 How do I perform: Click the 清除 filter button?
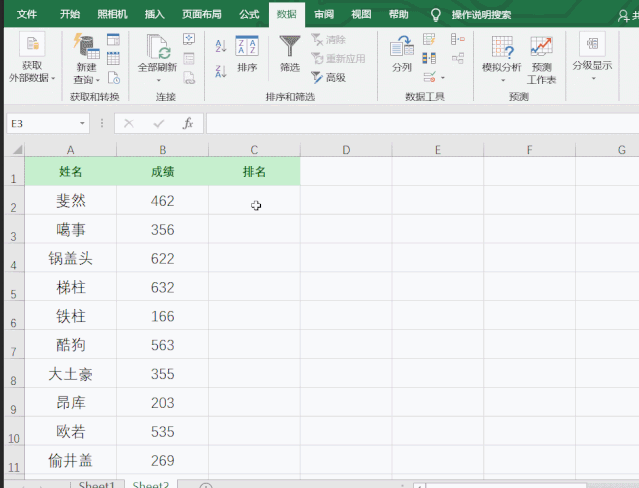pyautogui.click(x=328, y=40)
